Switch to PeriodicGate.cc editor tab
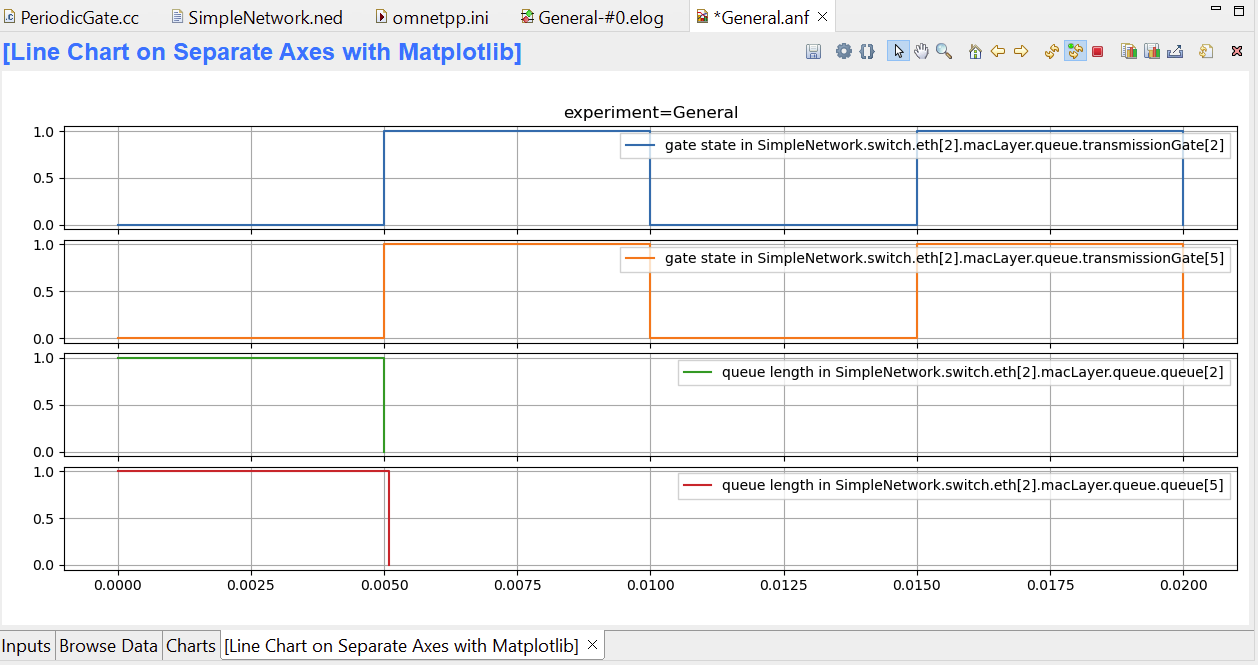This screenshot has height=665, width=1258. click(x=71, y=17)
